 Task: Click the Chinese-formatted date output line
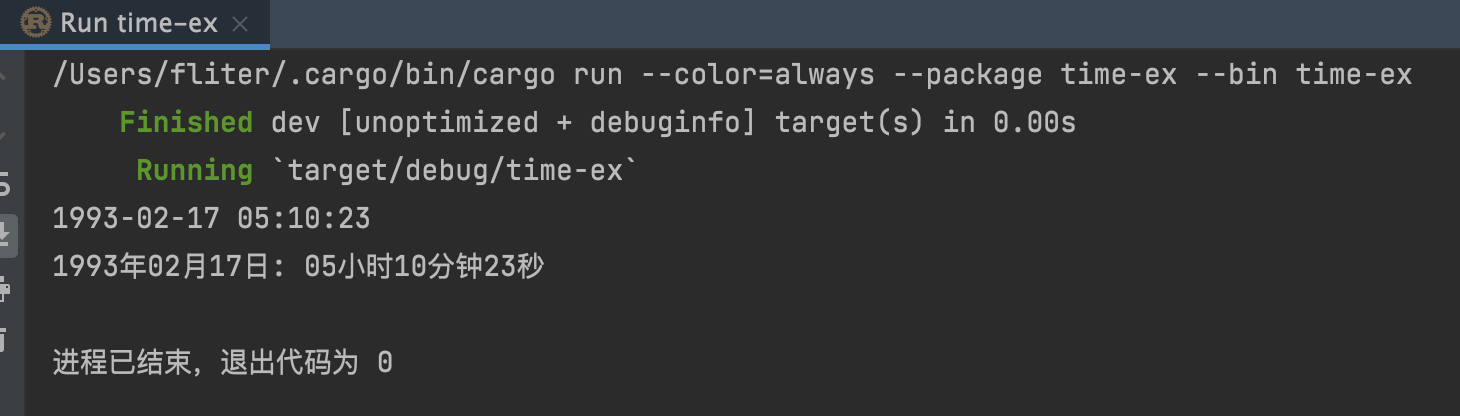[298, 266]
